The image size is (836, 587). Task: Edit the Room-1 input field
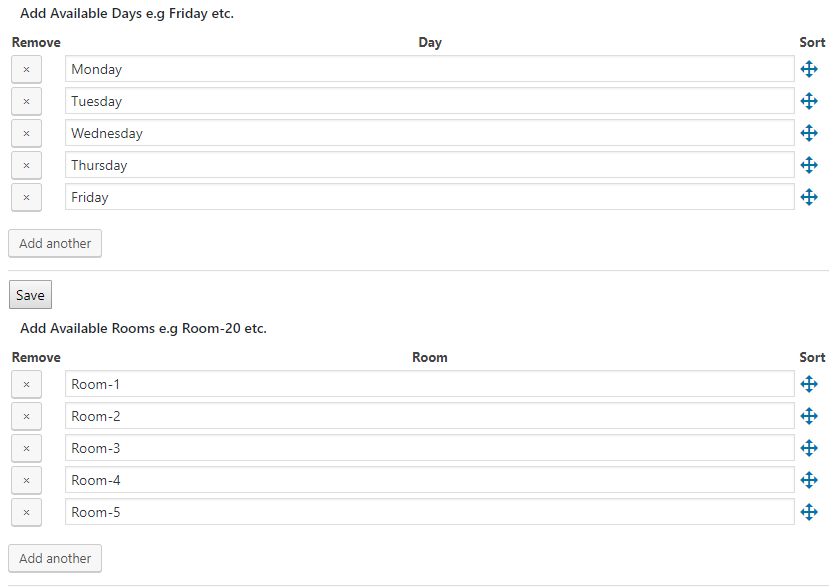click(430, 384)
